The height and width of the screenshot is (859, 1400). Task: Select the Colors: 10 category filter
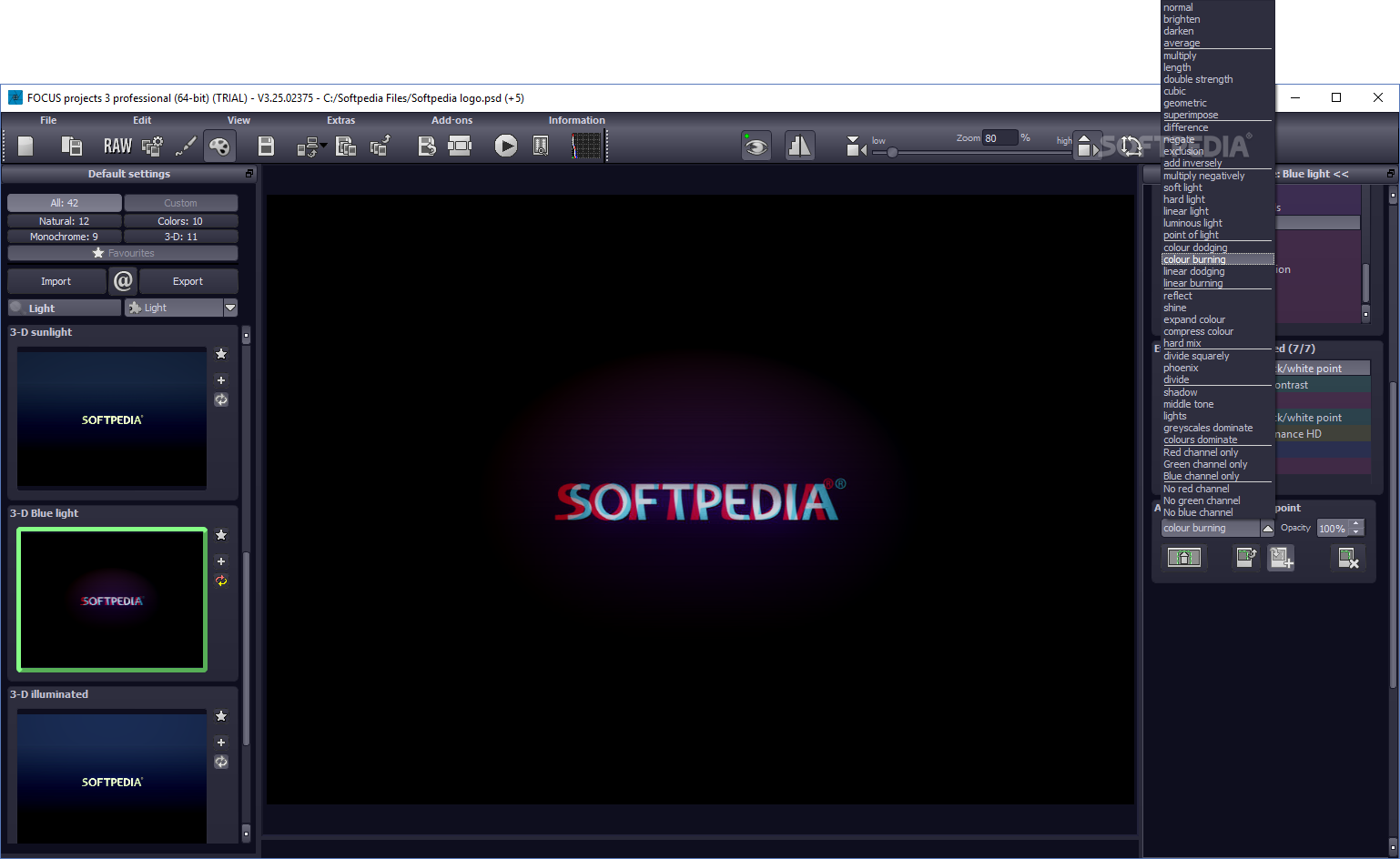180,221
